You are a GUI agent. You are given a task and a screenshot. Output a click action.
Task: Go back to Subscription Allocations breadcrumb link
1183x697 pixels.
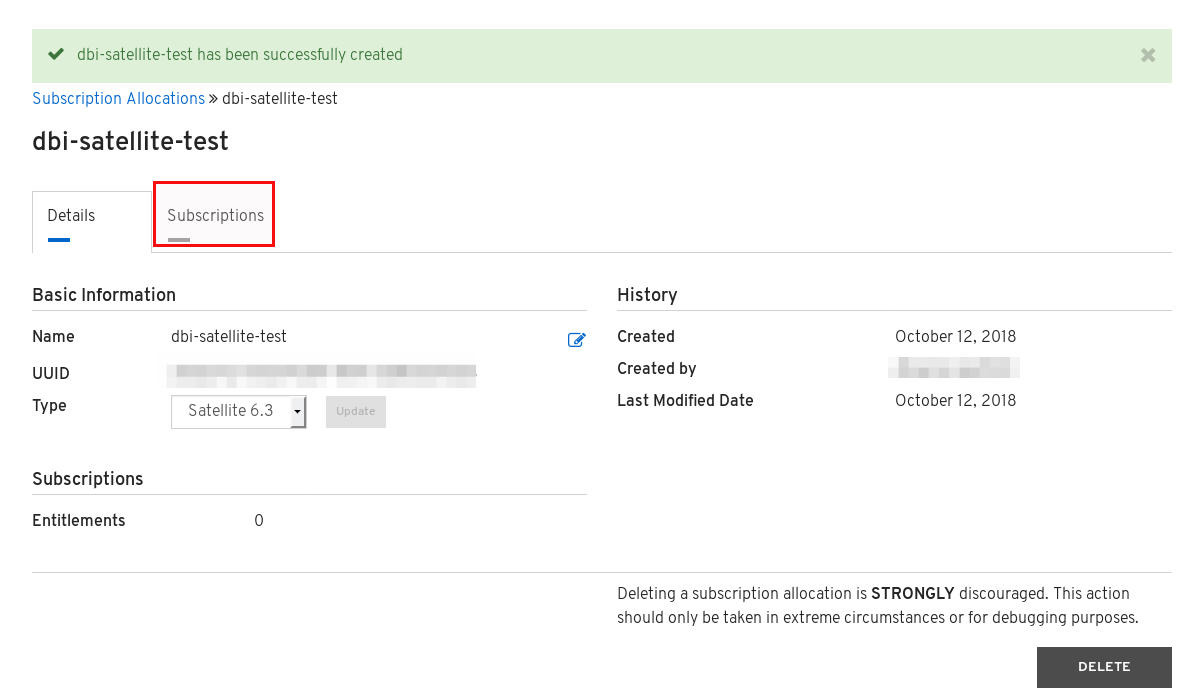(118, 99)
